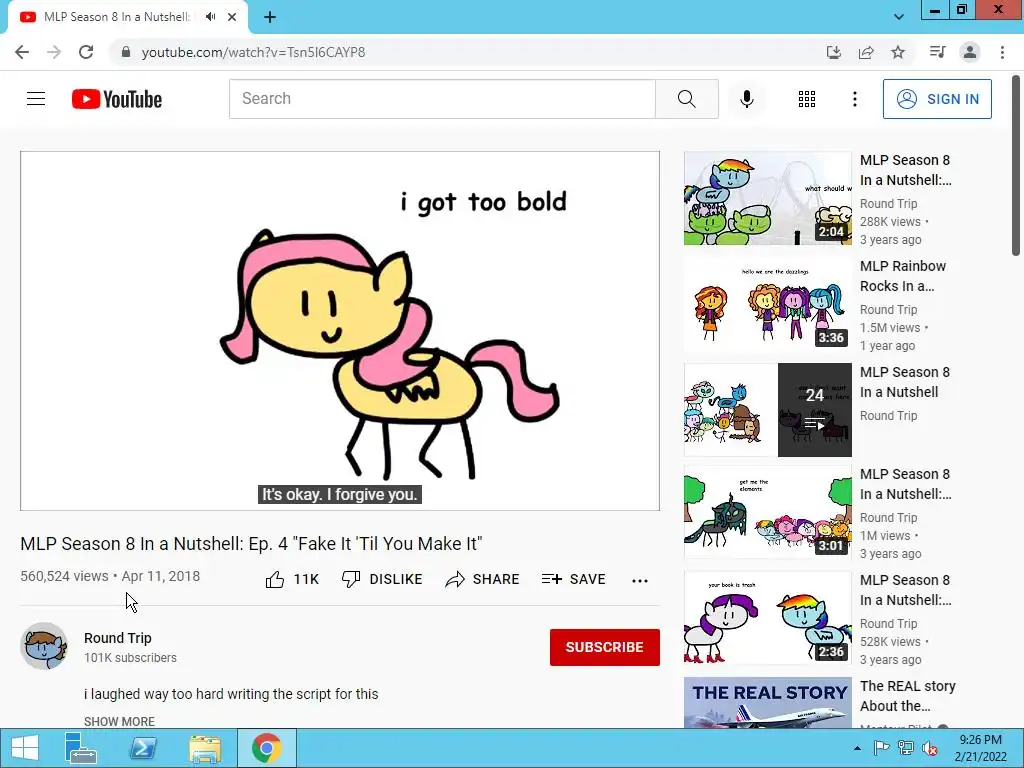This screenshot has width=1024, height=768.
Task: Open YouTube settings three-dot menu
Action: click(x=854, y=99)
